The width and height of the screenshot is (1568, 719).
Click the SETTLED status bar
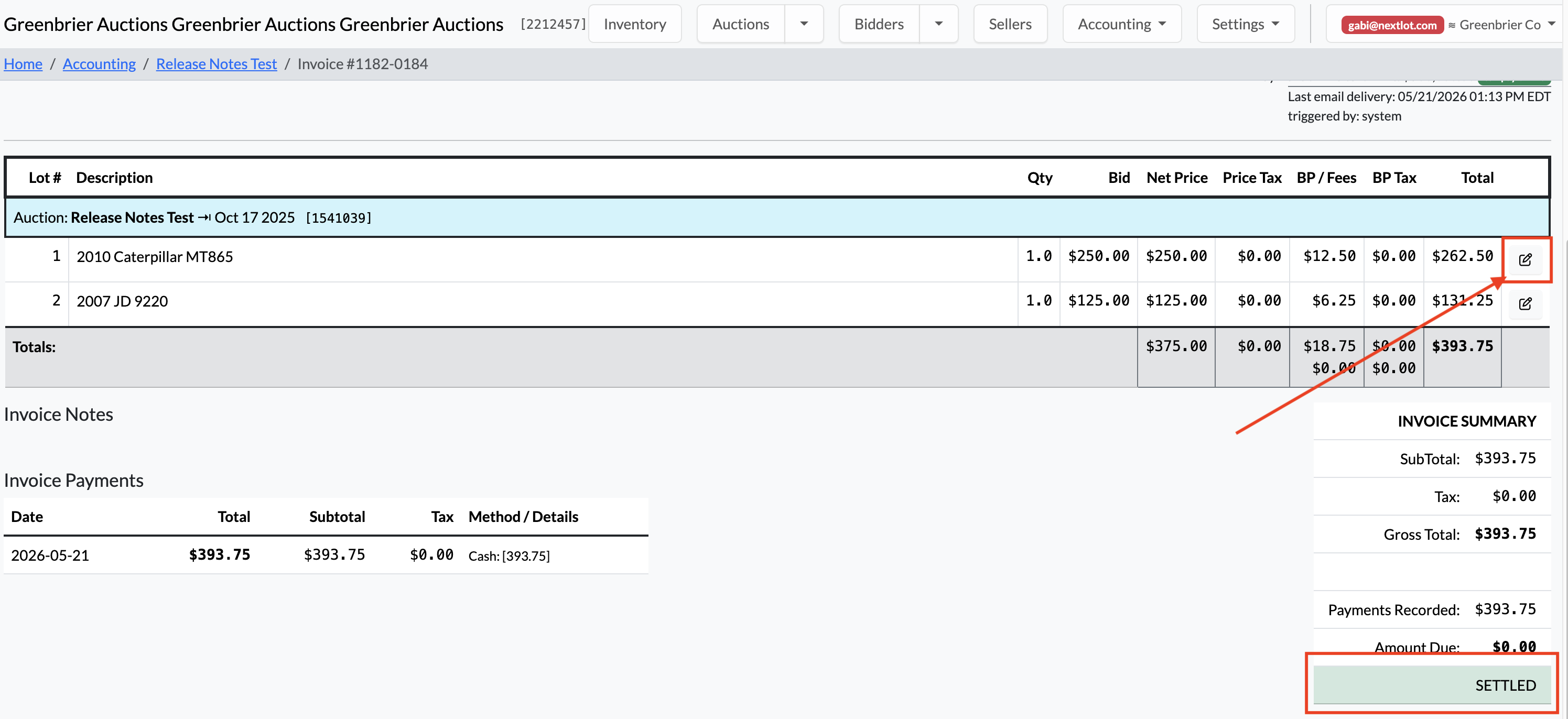(x=1431, y=684)
